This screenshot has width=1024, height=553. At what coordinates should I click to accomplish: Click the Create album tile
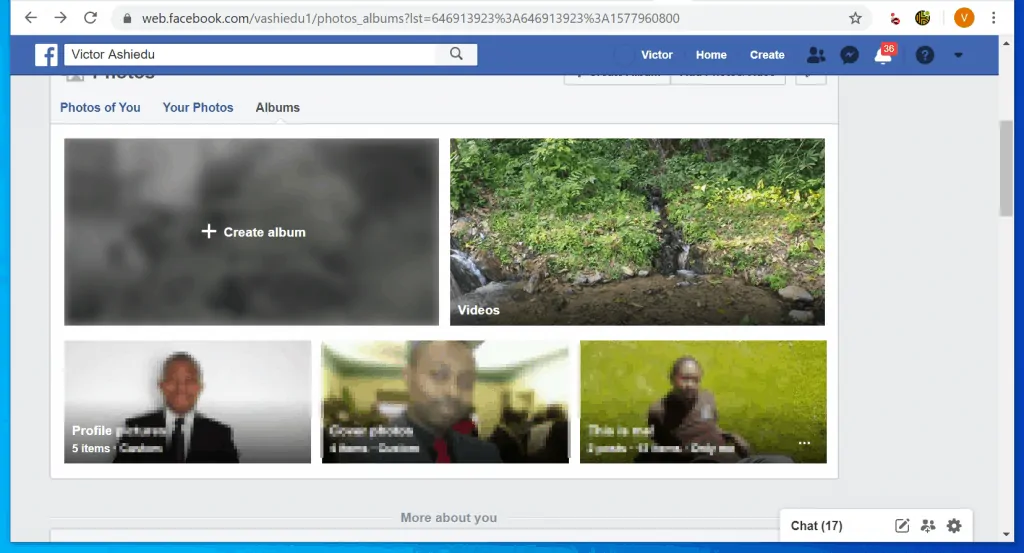tap(252, 232)
